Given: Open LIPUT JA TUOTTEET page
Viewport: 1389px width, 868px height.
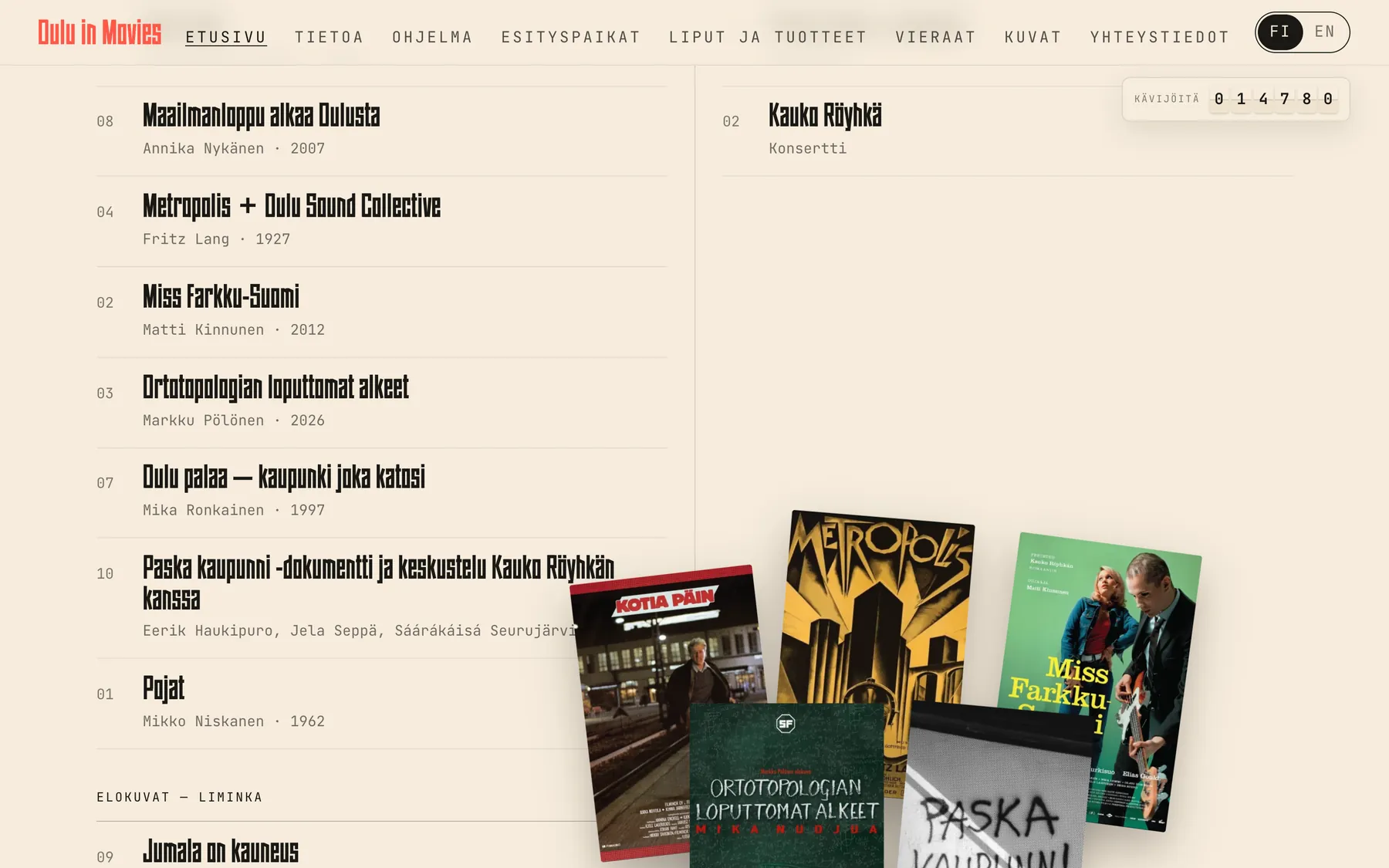Looking at the screenshot, I should click(x=768, y=37).
